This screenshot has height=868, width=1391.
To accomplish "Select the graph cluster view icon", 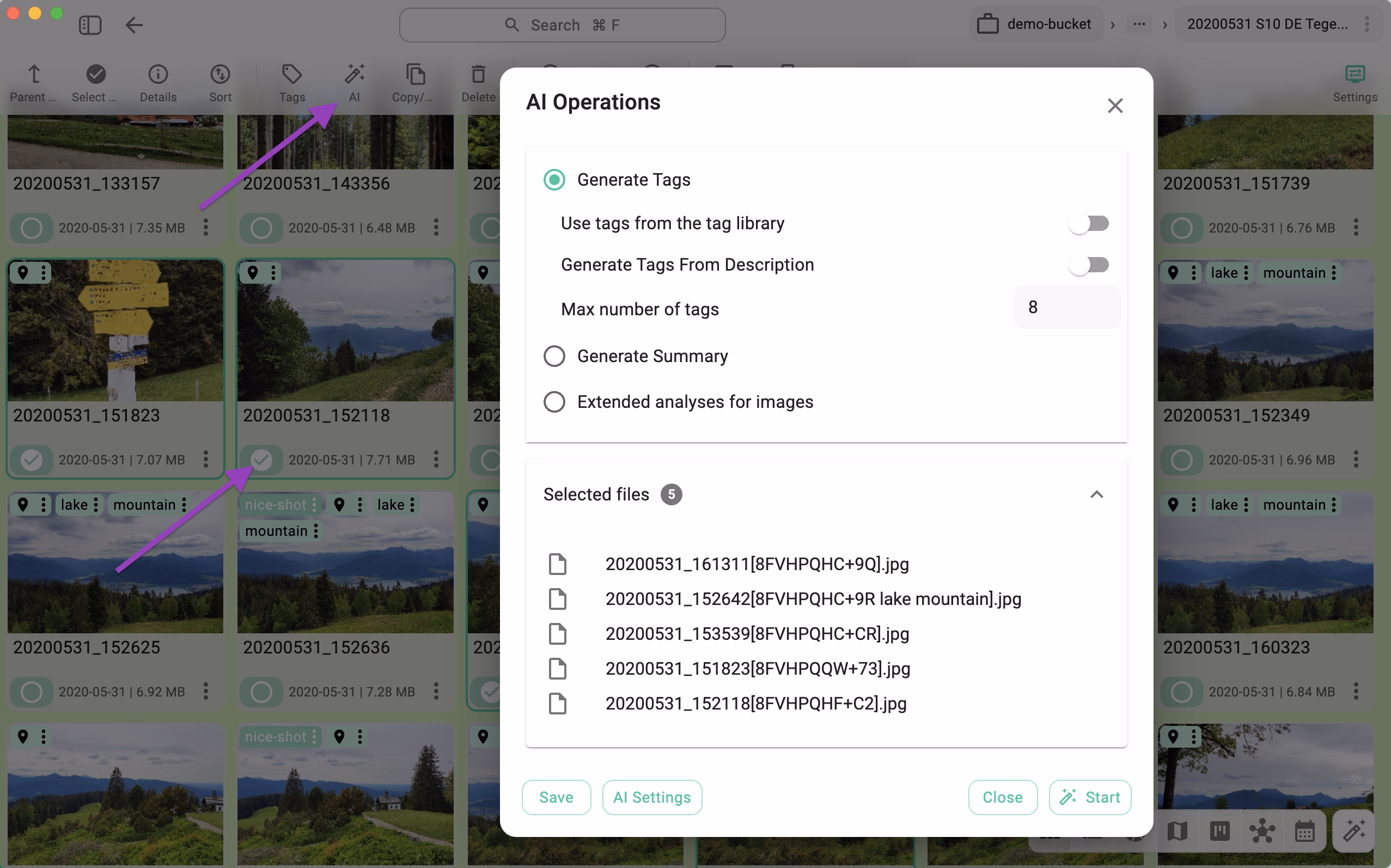I will [x=1262, y=830].
